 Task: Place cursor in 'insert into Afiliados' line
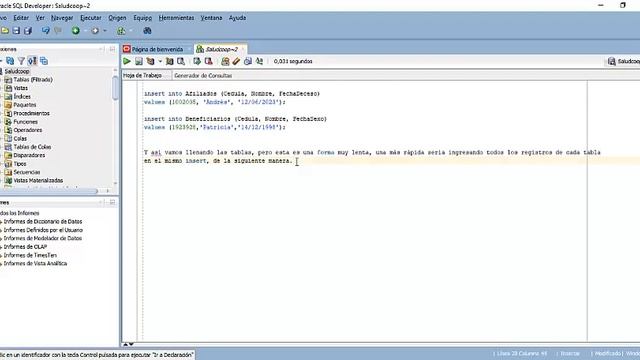[x=232, y=94]
